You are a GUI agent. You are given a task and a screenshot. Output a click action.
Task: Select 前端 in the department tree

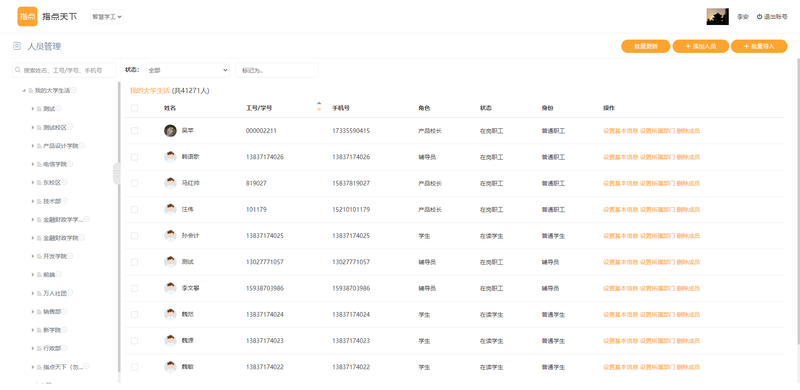click(x=49, y=275)
